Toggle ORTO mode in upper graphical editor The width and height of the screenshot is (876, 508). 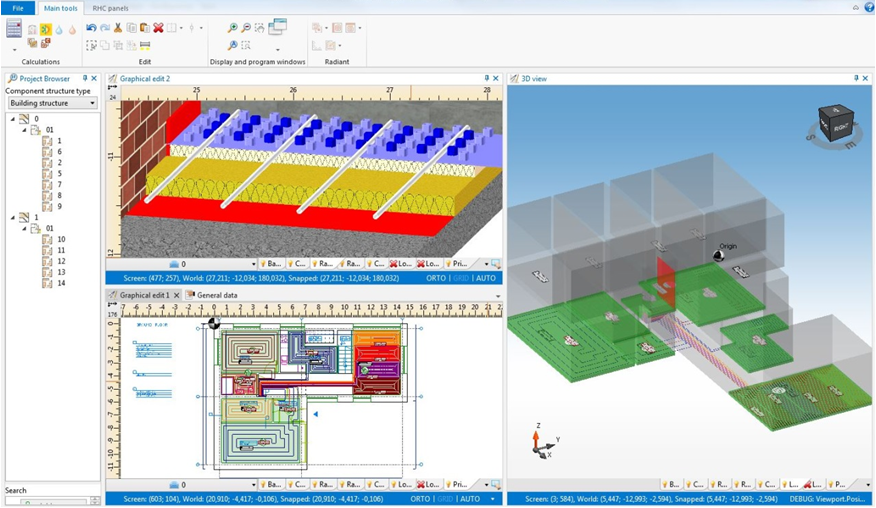click(435, 278)
